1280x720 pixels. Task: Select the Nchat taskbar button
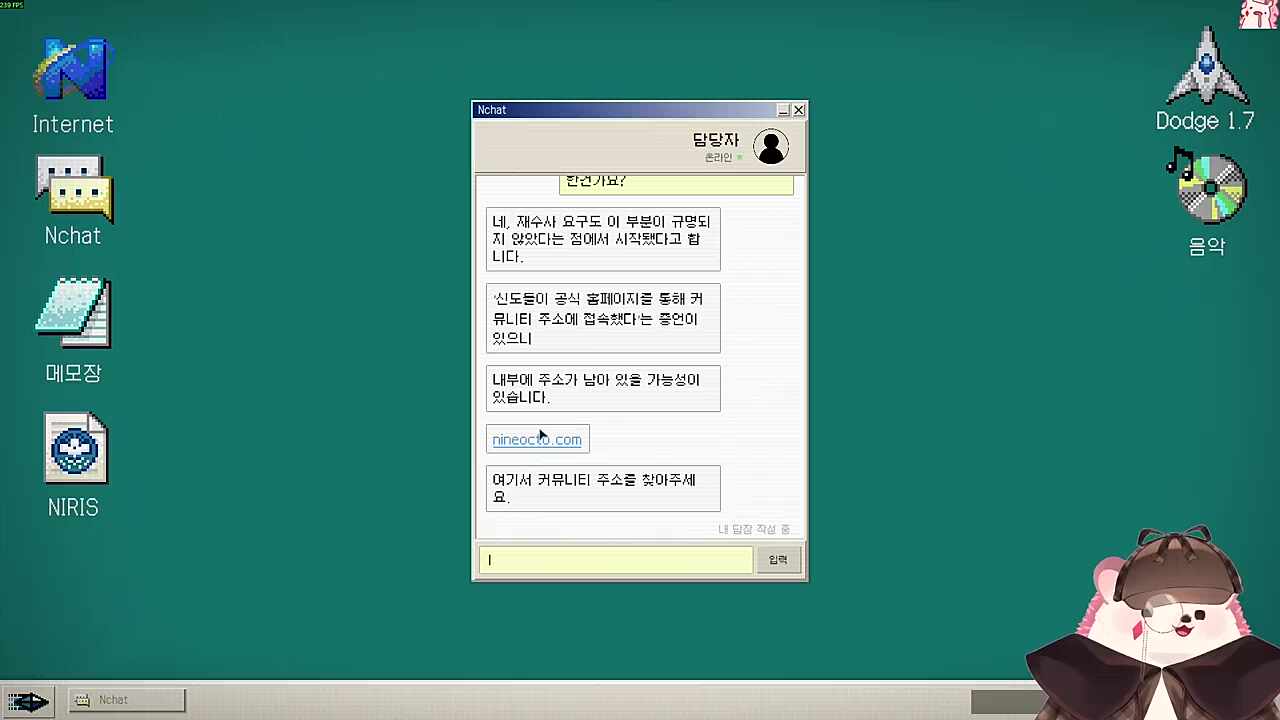click(127, 700)
